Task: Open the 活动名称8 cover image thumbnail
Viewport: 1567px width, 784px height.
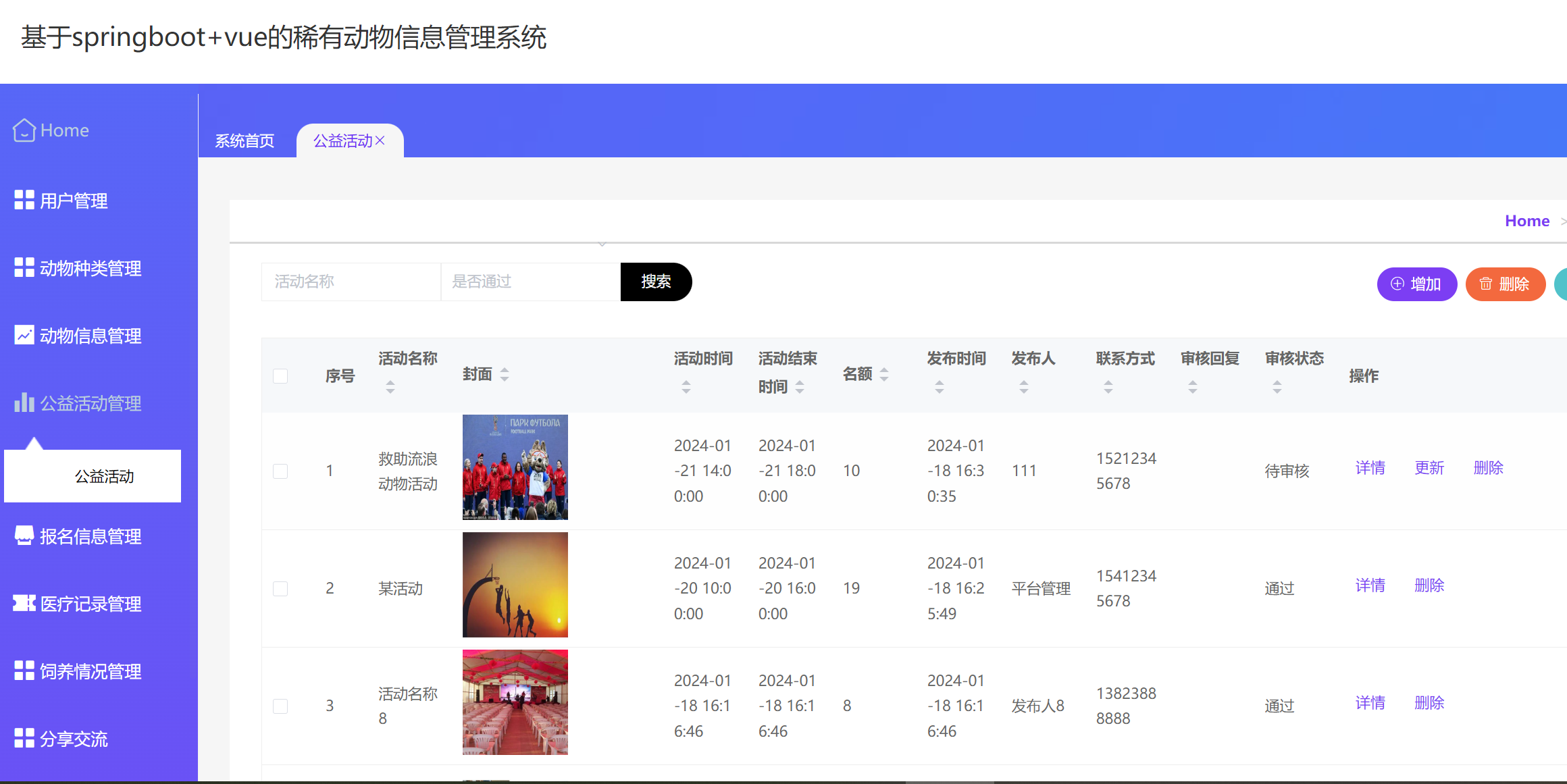Action: [x=515, y=702]
